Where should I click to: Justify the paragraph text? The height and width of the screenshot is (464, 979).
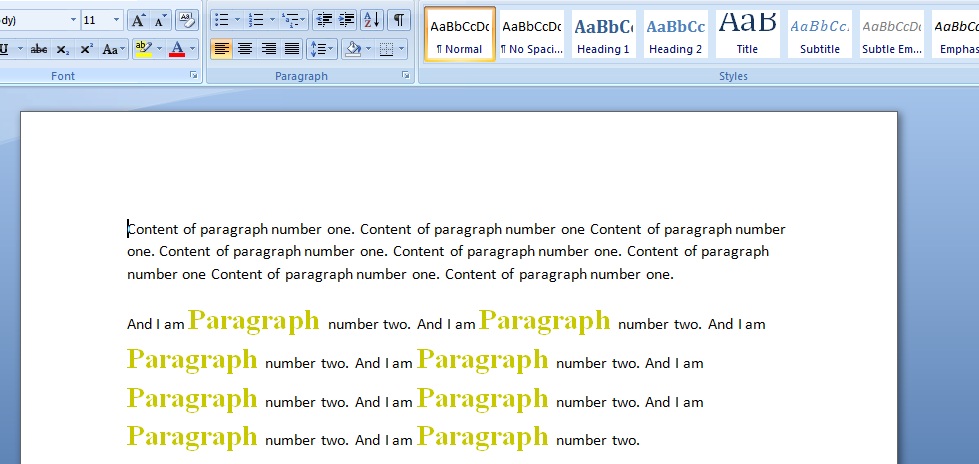pyautogui.click(x=292, y=49)
